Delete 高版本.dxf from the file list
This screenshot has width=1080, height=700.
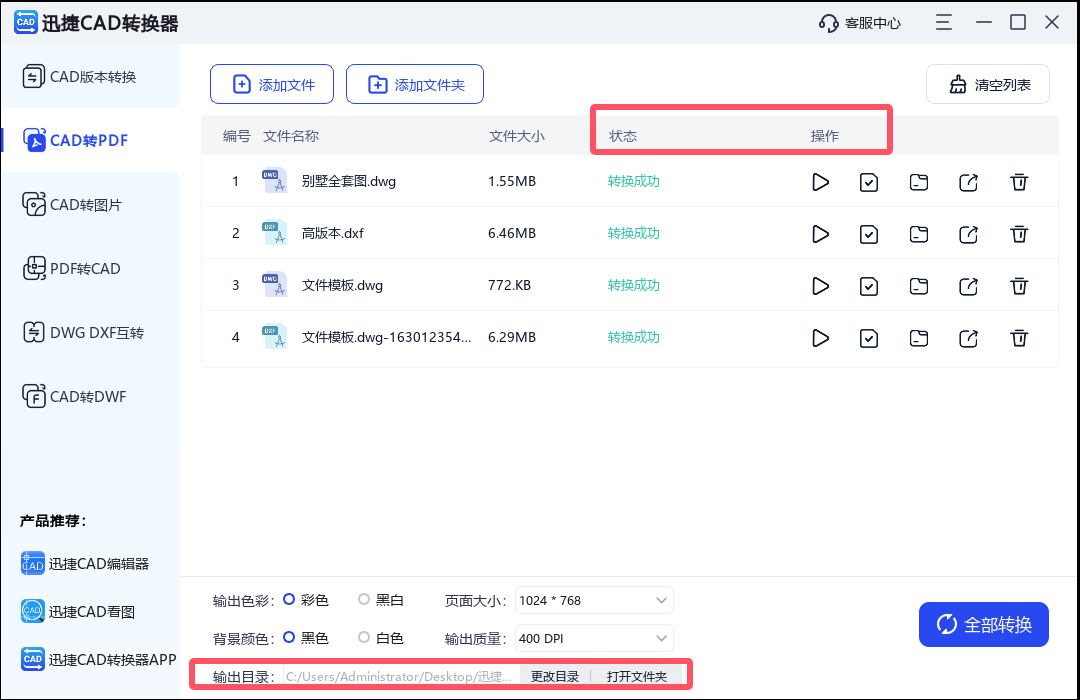[x=1019, y=233]
